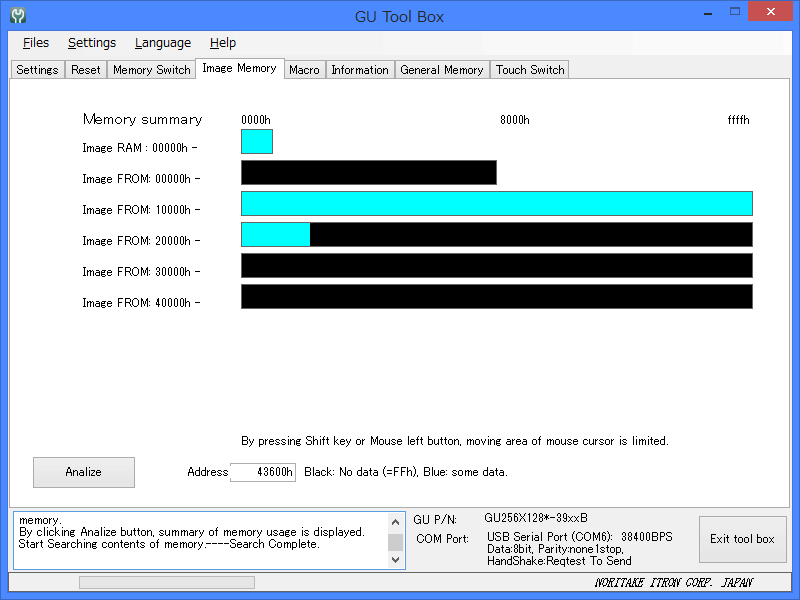Click the Image RAM 00000h cyan bar

click(257, 142)
